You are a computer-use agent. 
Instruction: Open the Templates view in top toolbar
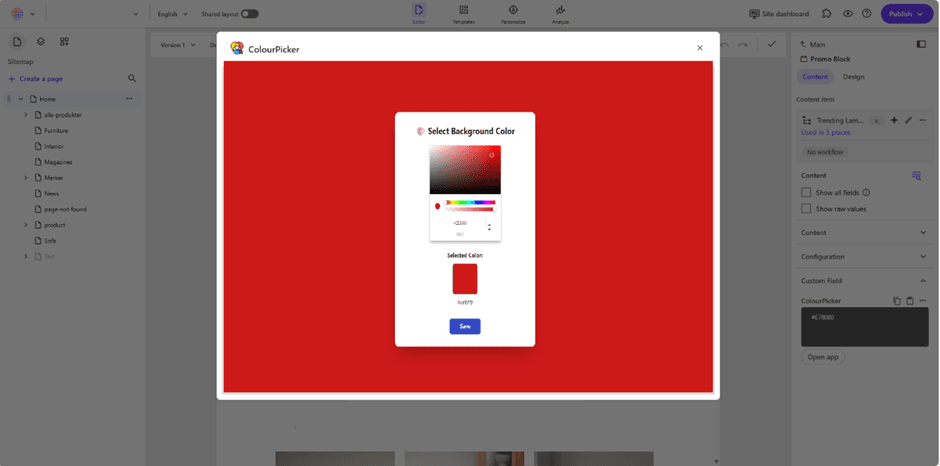(463, 14)
